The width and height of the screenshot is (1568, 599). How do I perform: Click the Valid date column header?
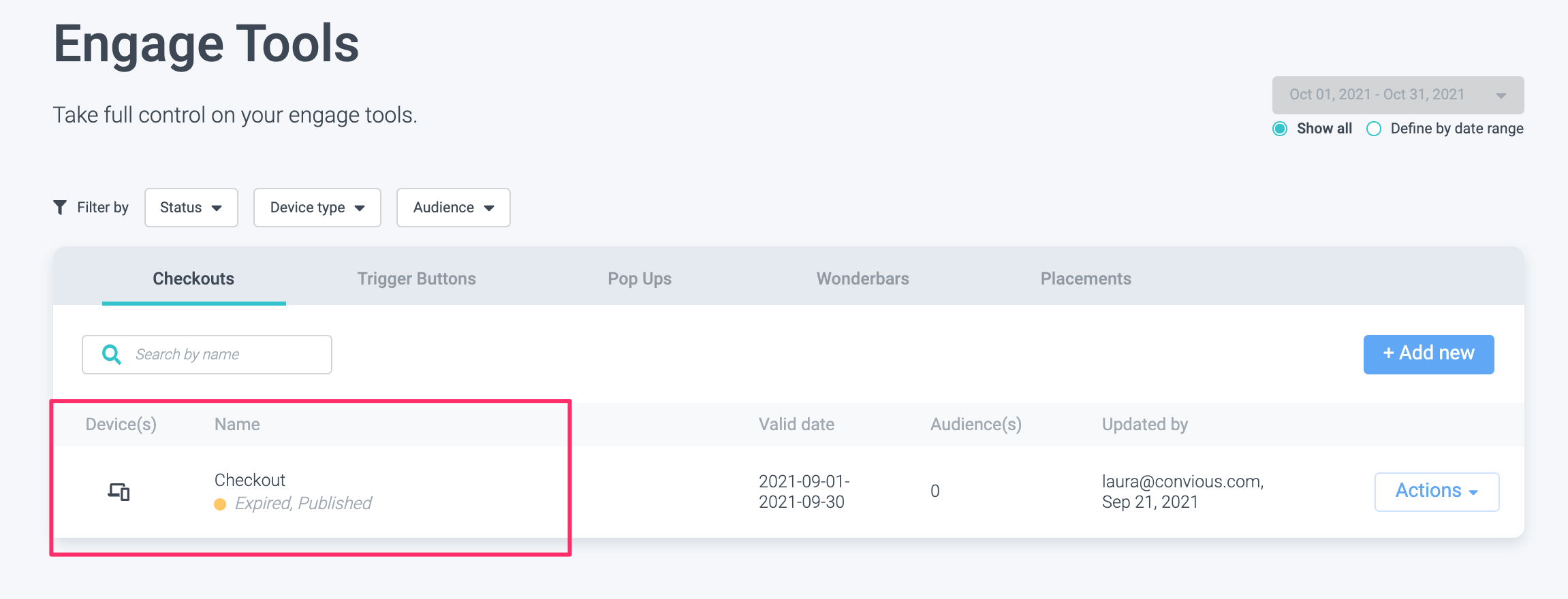click(x=796, y=425)
